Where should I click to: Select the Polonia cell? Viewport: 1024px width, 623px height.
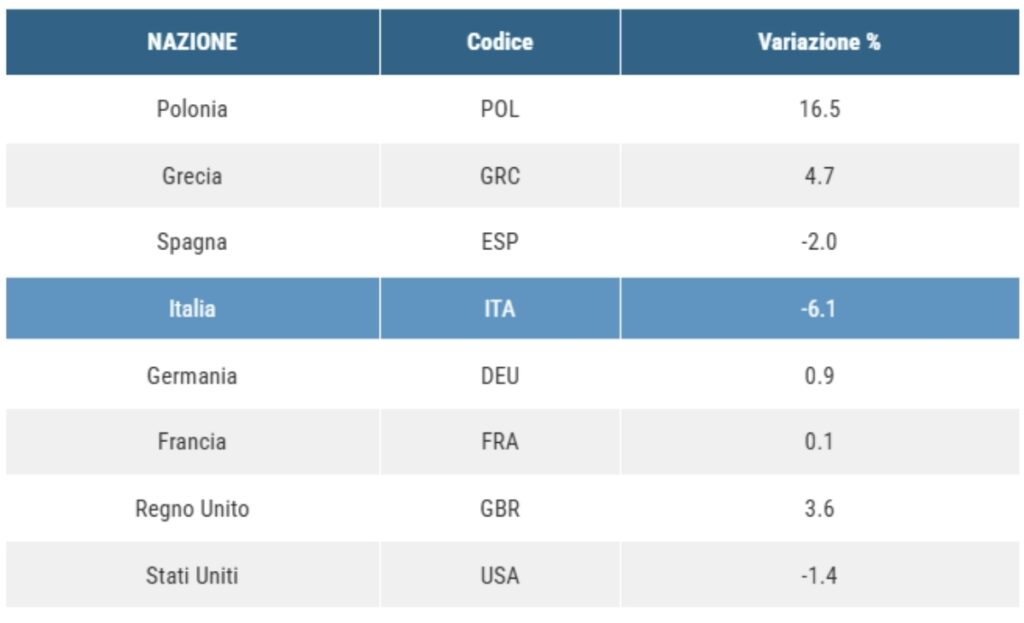click(193, 109)
